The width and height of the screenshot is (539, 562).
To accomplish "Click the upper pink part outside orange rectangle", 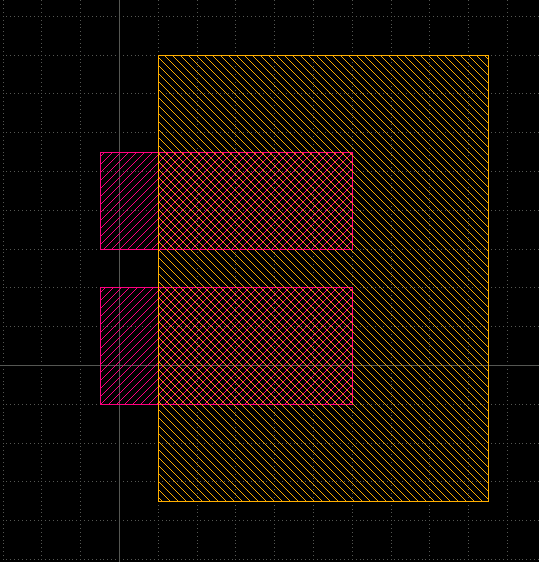I will click(129, 201).
